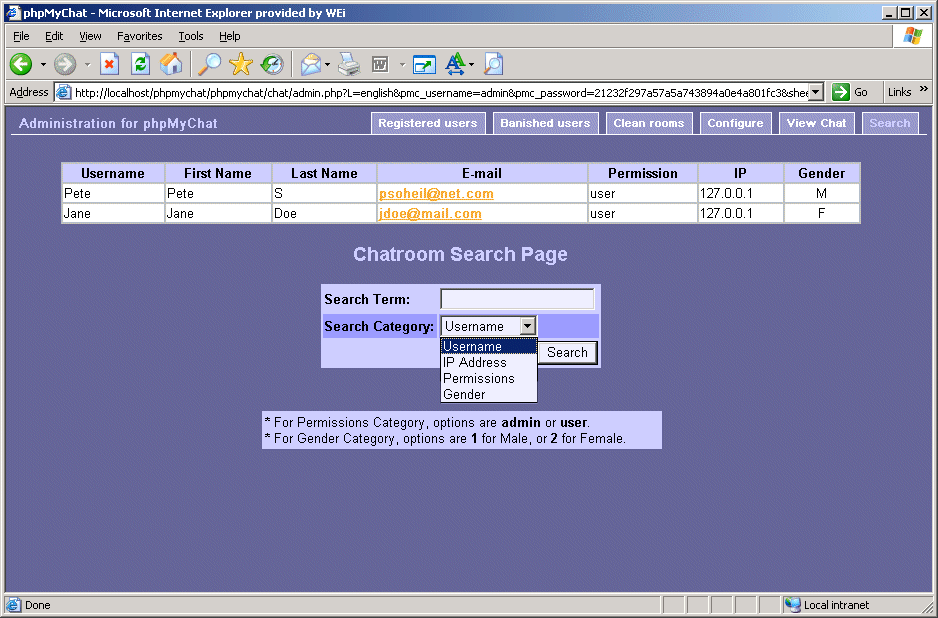Expand the Links toolbar chevron
This screenshot has width=938, height=618.
pos(924,89)
